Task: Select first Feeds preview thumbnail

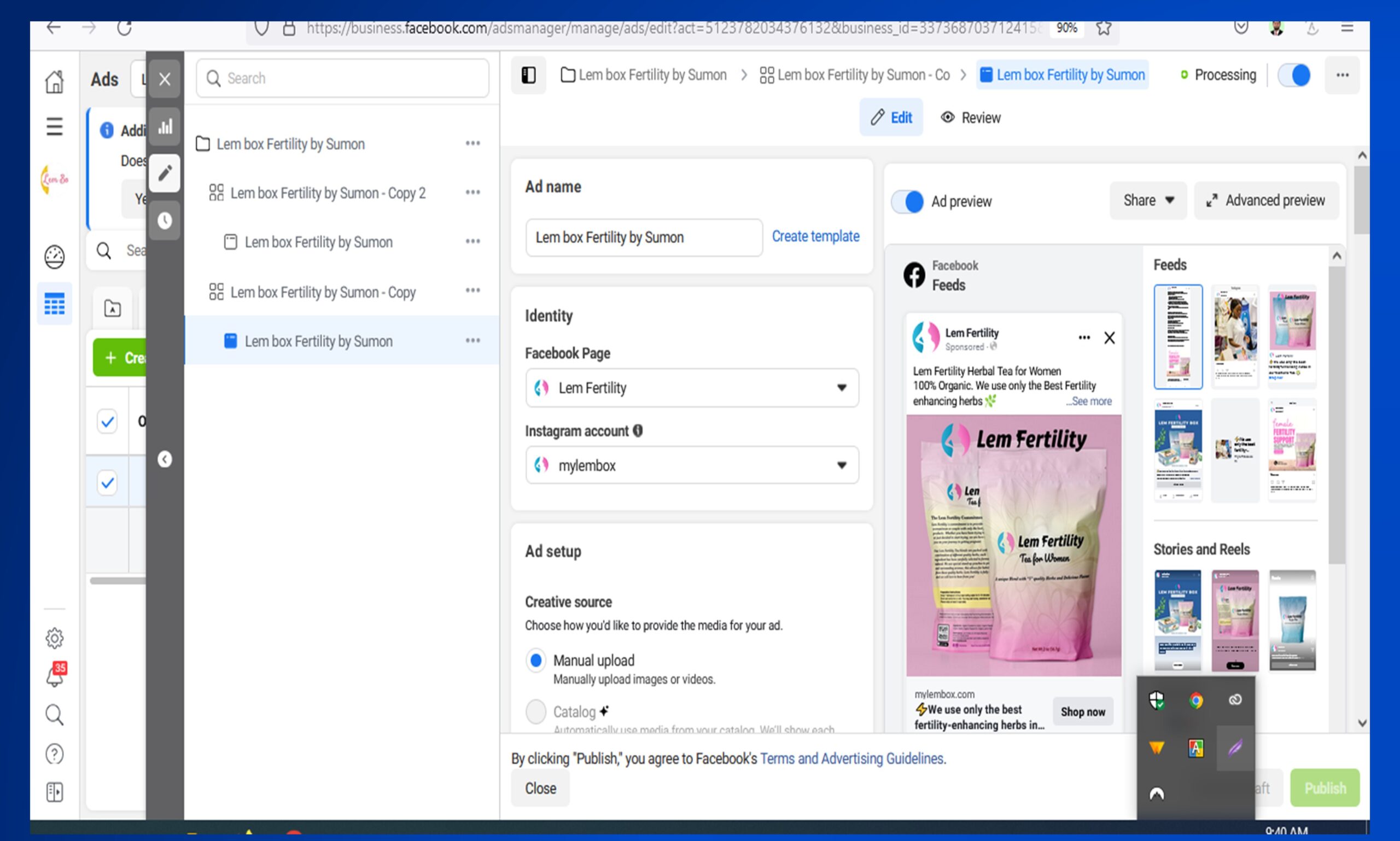Action: 1178,337
